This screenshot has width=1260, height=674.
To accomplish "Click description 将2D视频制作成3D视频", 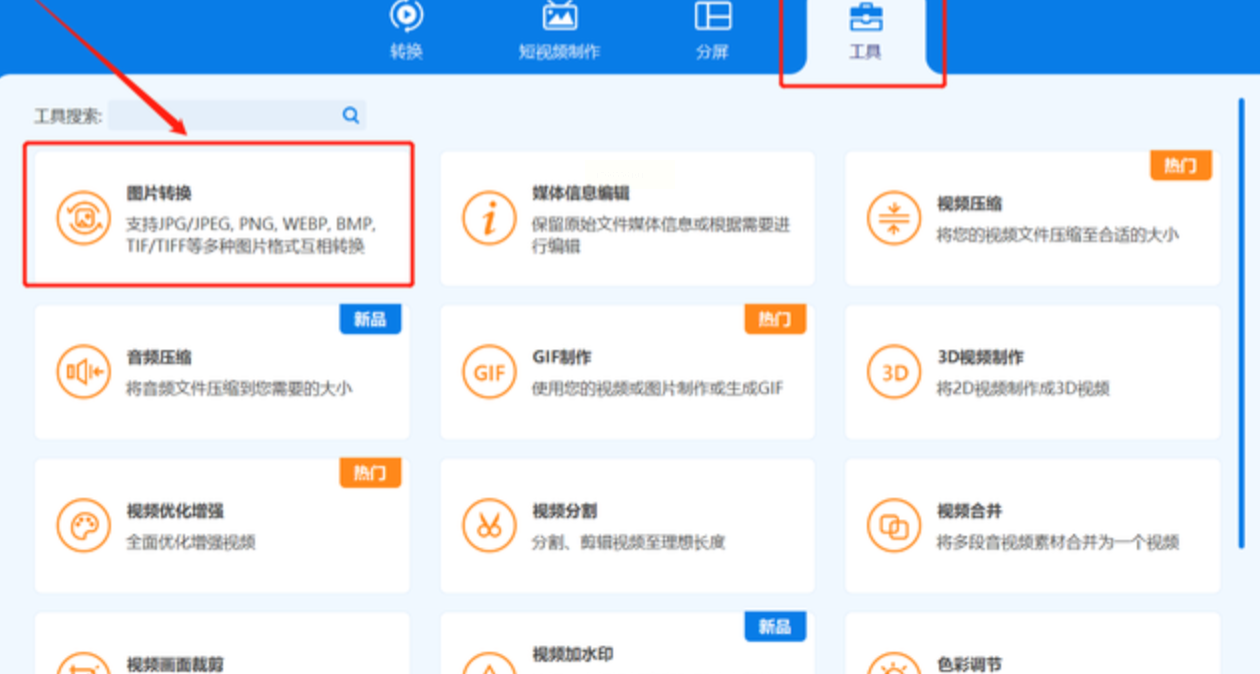I will [x=1023, y=388].
